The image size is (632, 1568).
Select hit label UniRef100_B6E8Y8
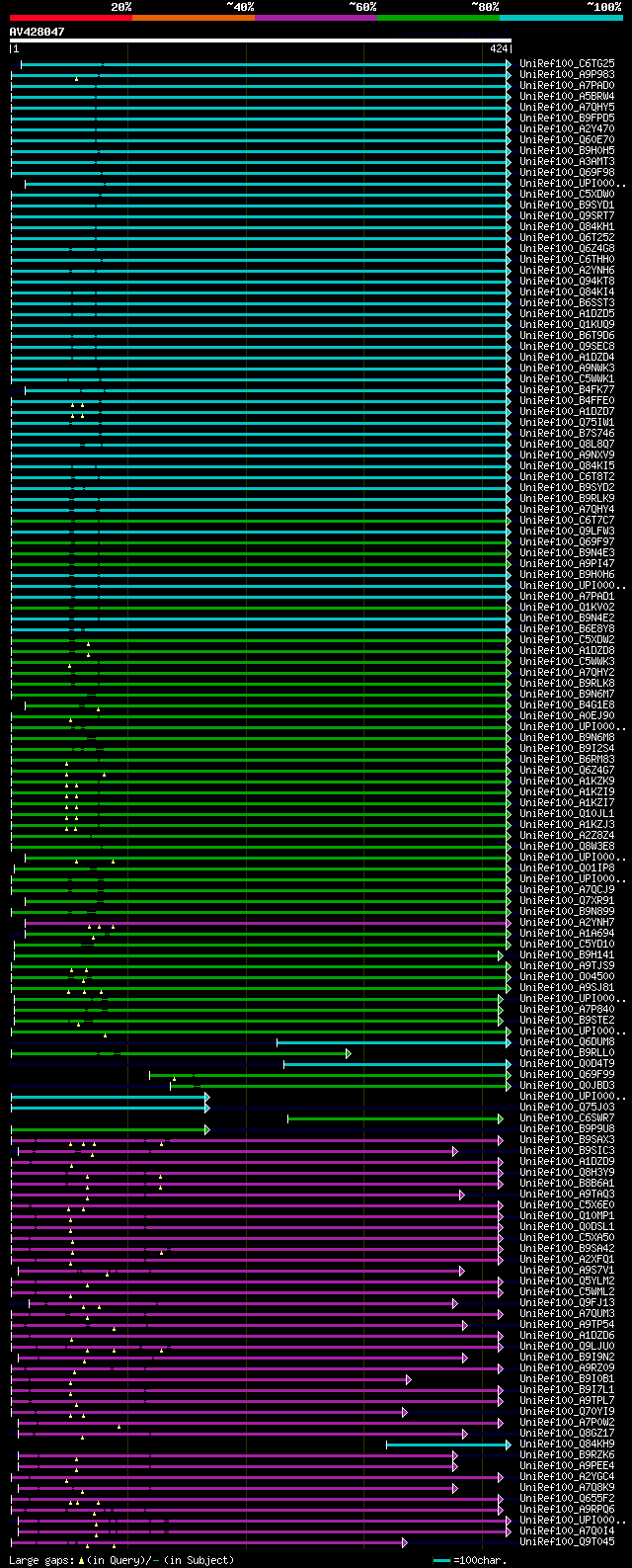coord(567,628)
